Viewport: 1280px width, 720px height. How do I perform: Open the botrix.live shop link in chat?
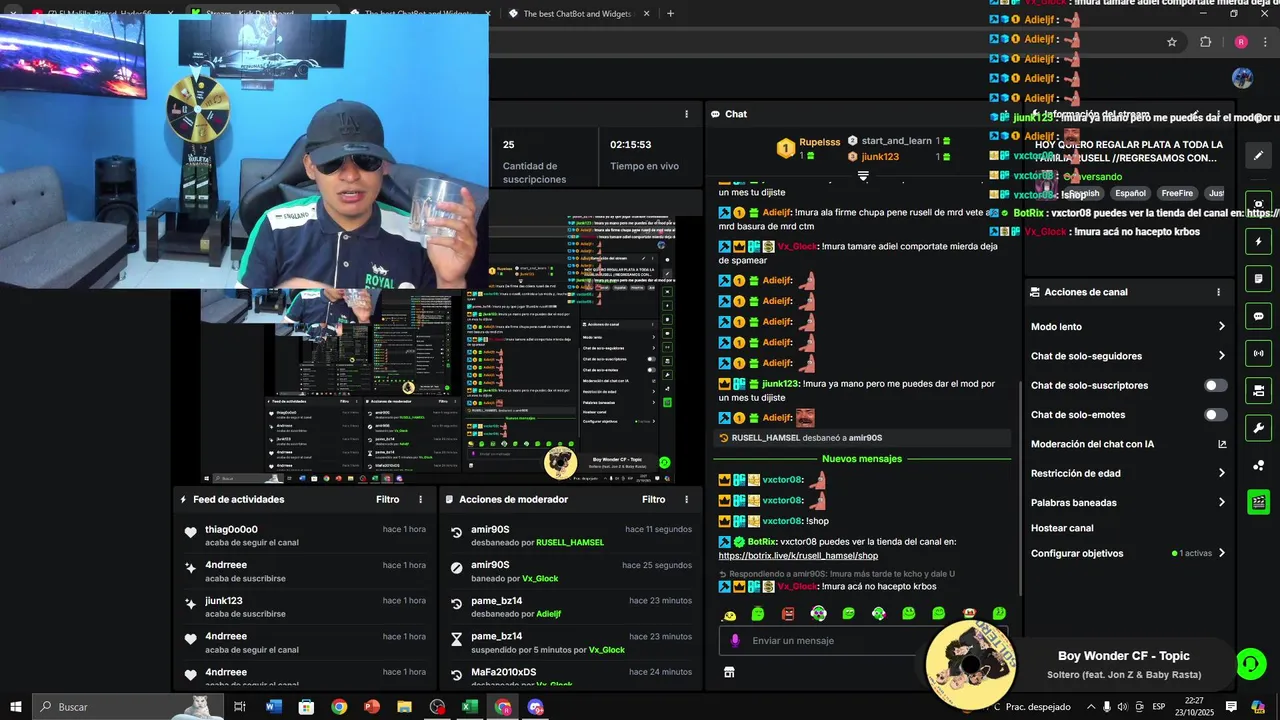pos(798,556)
